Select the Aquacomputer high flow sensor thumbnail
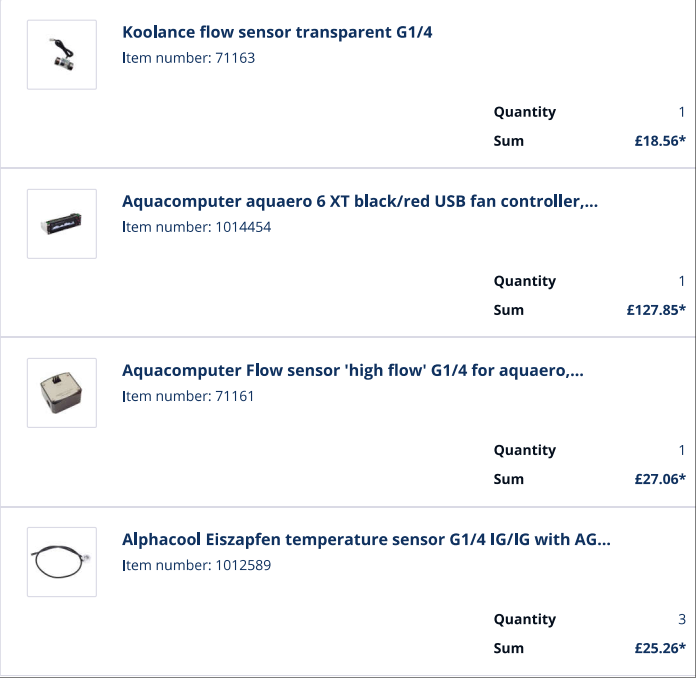 pos(62,392)
